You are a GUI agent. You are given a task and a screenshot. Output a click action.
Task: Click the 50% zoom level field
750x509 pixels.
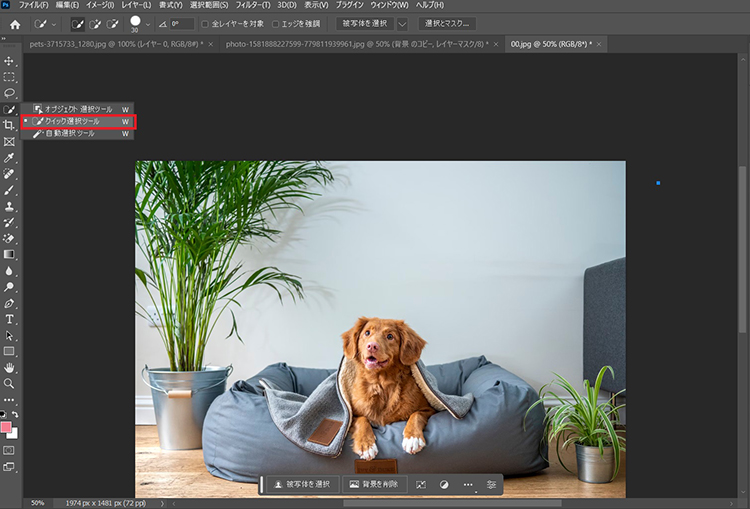(37, 503)
